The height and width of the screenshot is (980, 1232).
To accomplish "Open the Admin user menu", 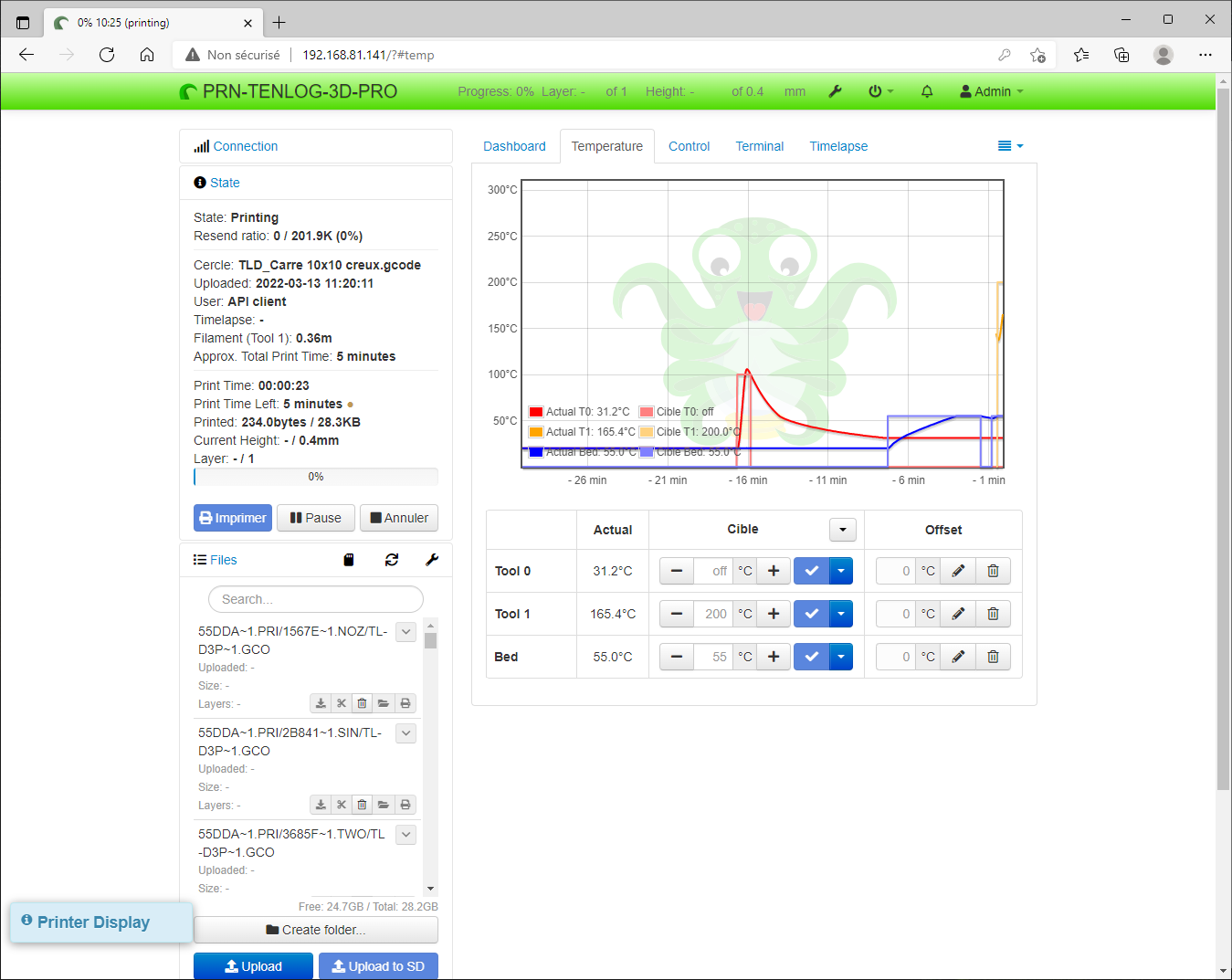I will [992, 91].
